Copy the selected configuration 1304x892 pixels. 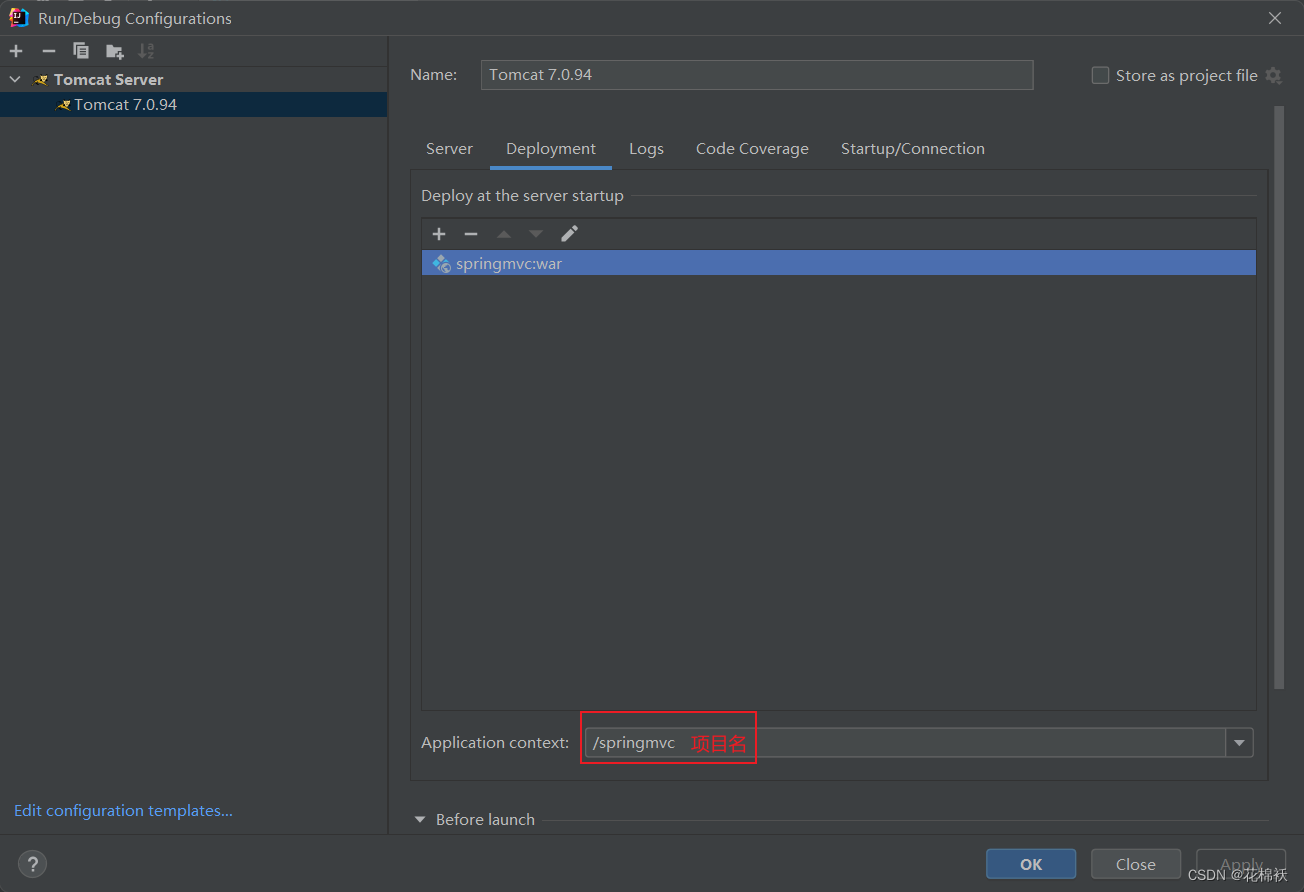81,51
